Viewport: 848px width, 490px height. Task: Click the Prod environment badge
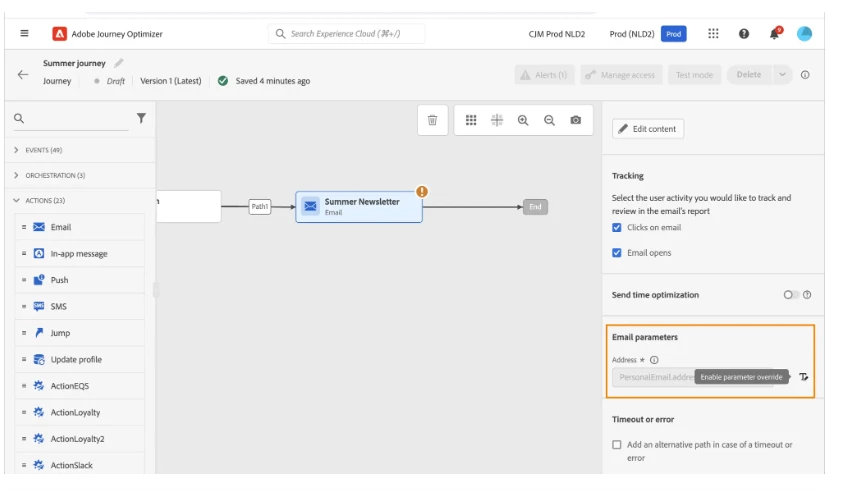[673, 34]
